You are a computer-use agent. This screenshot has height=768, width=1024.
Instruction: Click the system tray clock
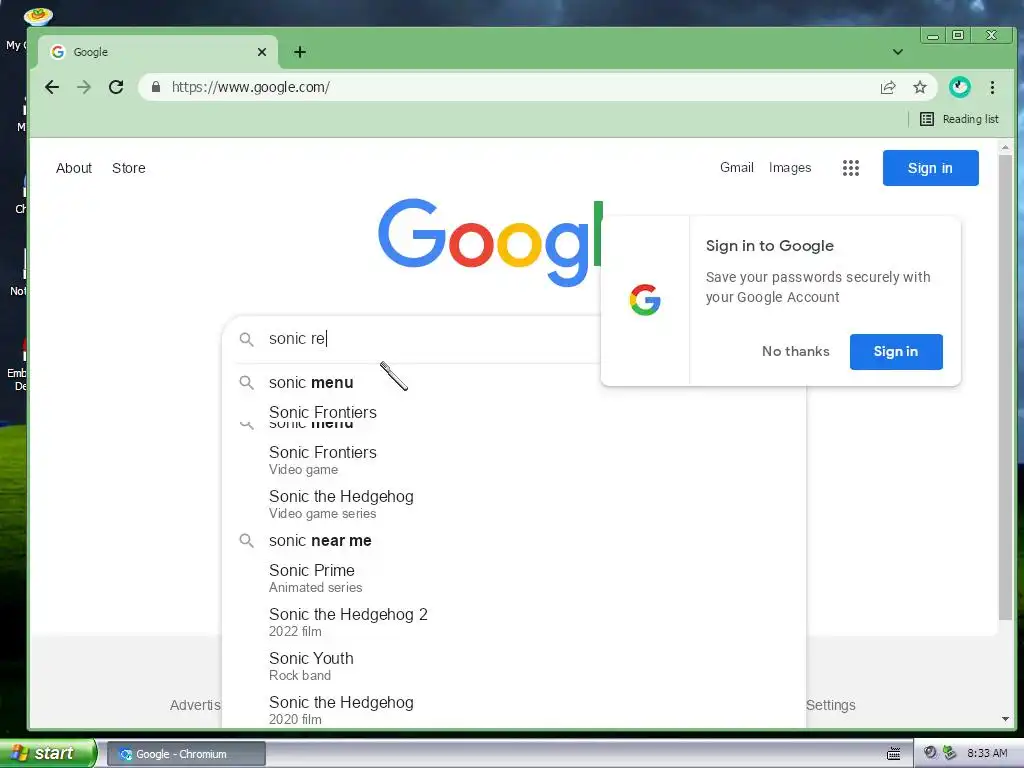click(987, 753)
